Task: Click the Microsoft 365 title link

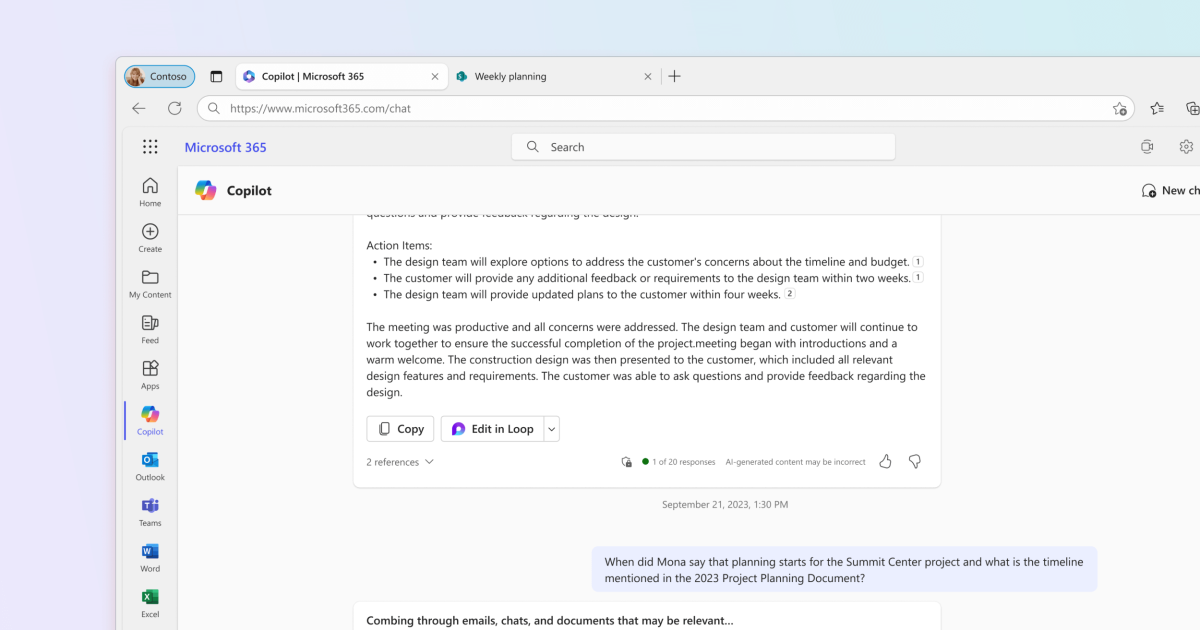Action: pos(225,147)
